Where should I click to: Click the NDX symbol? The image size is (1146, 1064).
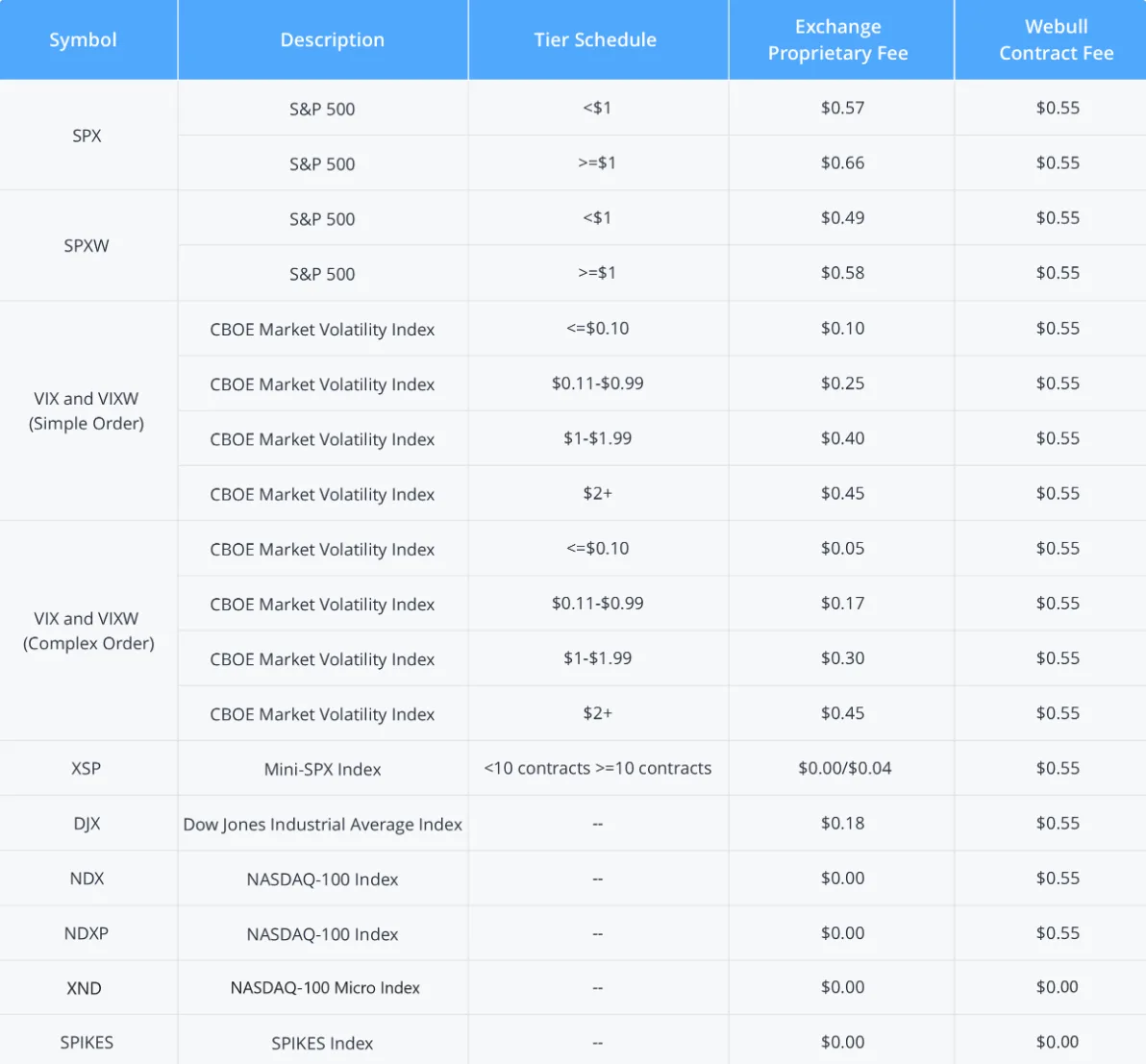point(87,878)
